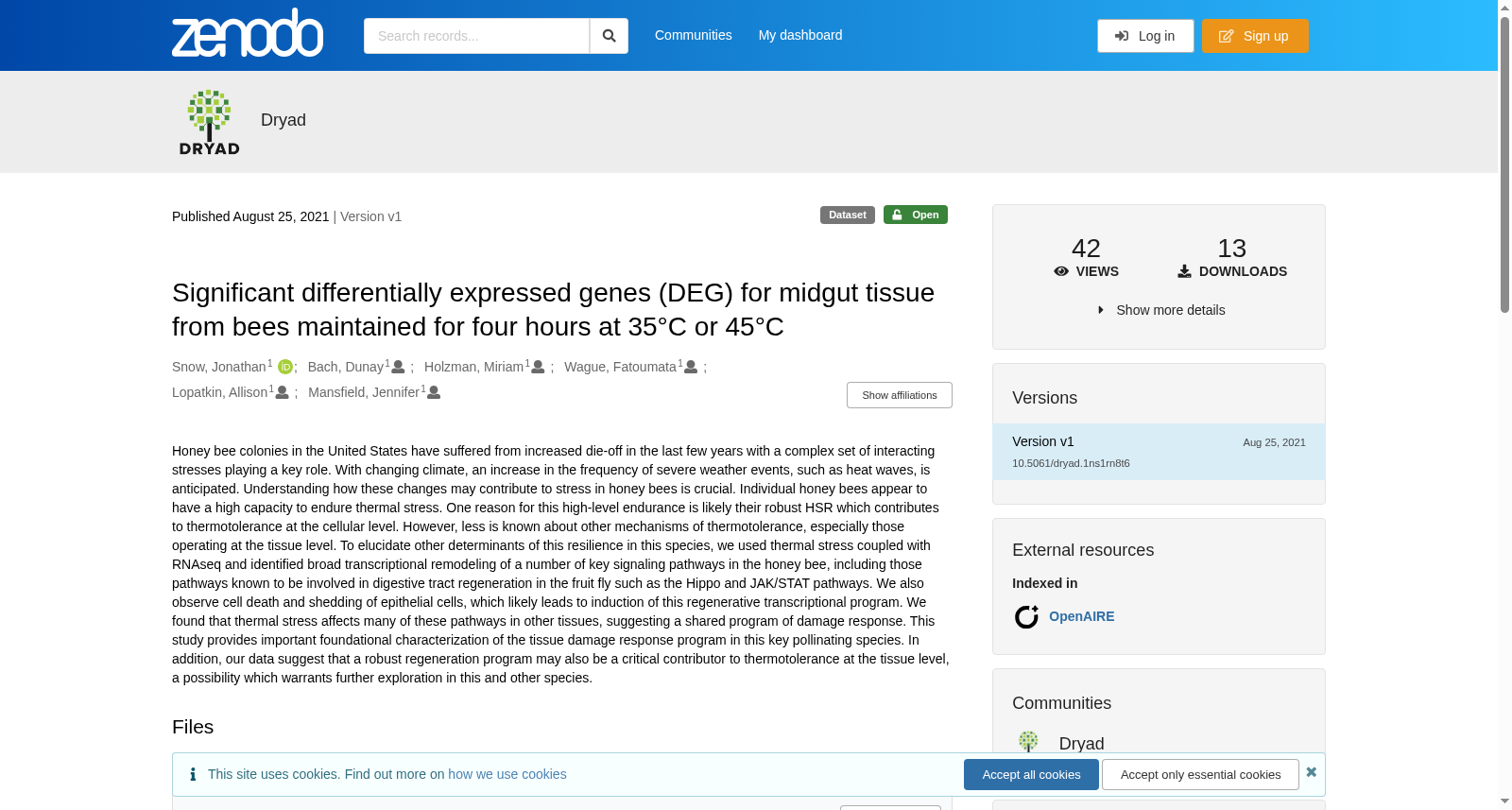Click the small Dryad icon under Communities

coord(1028,742)
